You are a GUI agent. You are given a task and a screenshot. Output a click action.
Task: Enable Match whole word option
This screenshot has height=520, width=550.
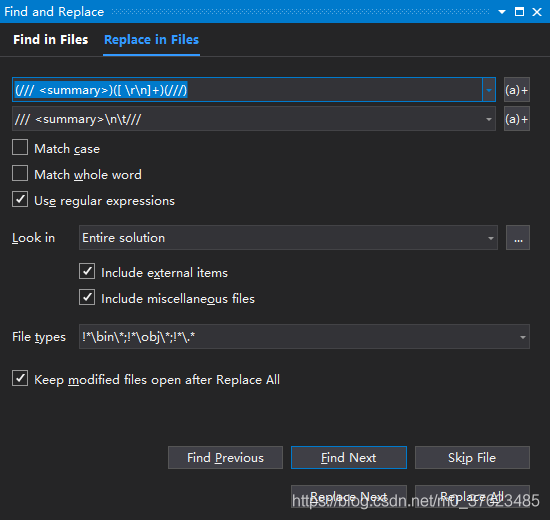(20, 173)
